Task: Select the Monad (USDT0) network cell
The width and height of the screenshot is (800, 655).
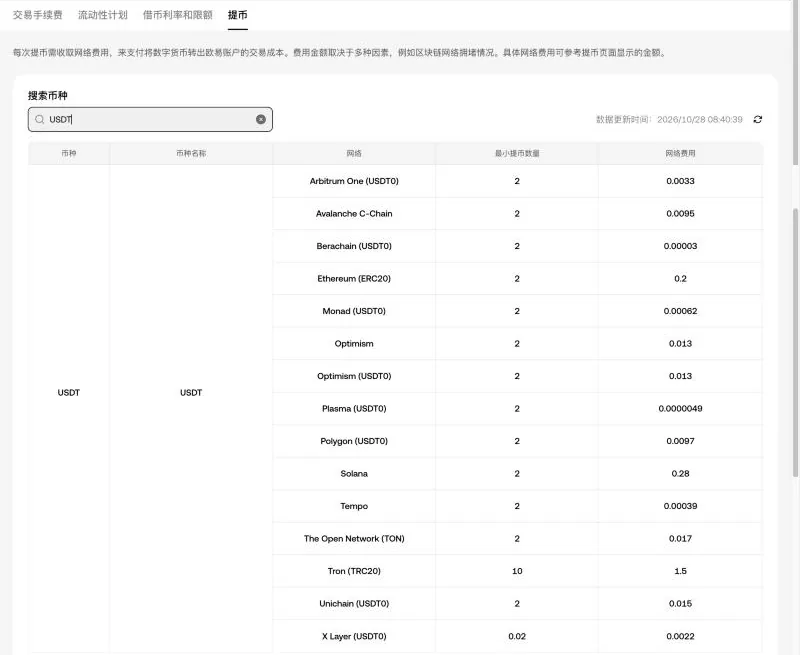Action: tap(354, 311)
